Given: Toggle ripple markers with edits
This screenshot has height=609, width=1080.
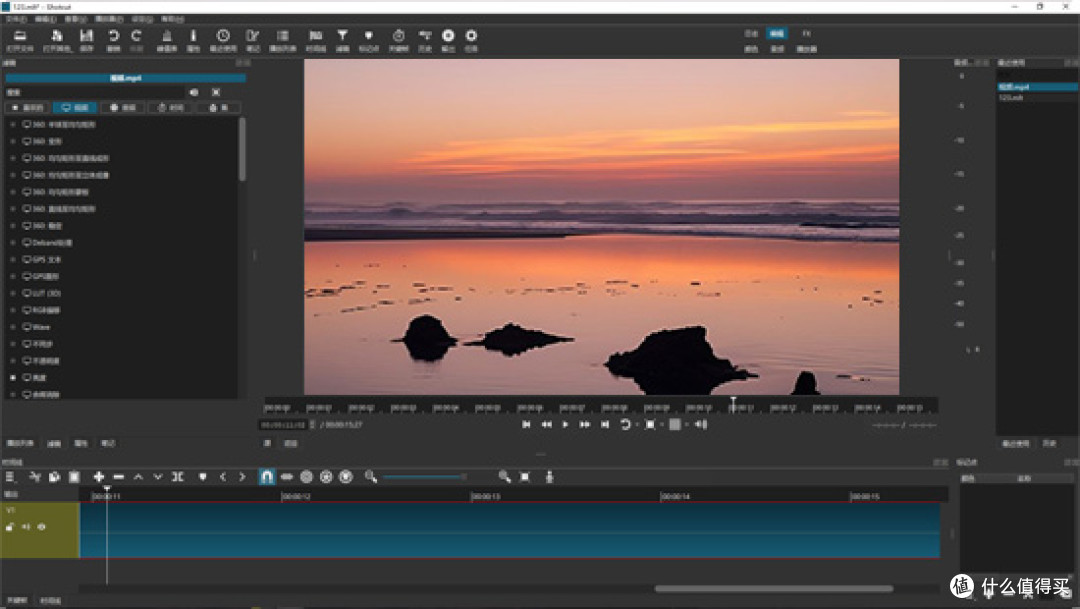Looking at the screenshot, I should point(346,477).
